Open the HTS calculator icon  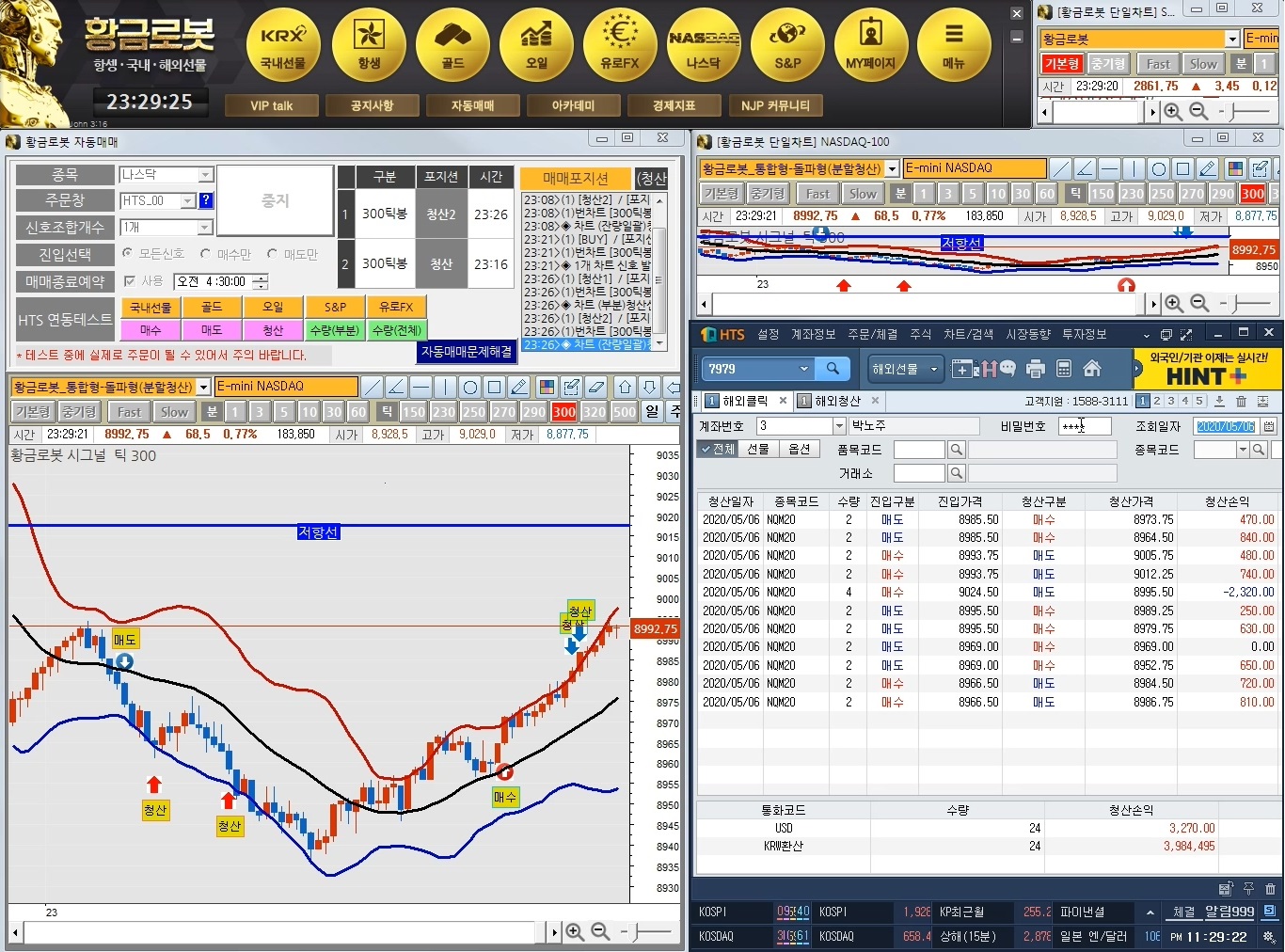pos(1064,369)
